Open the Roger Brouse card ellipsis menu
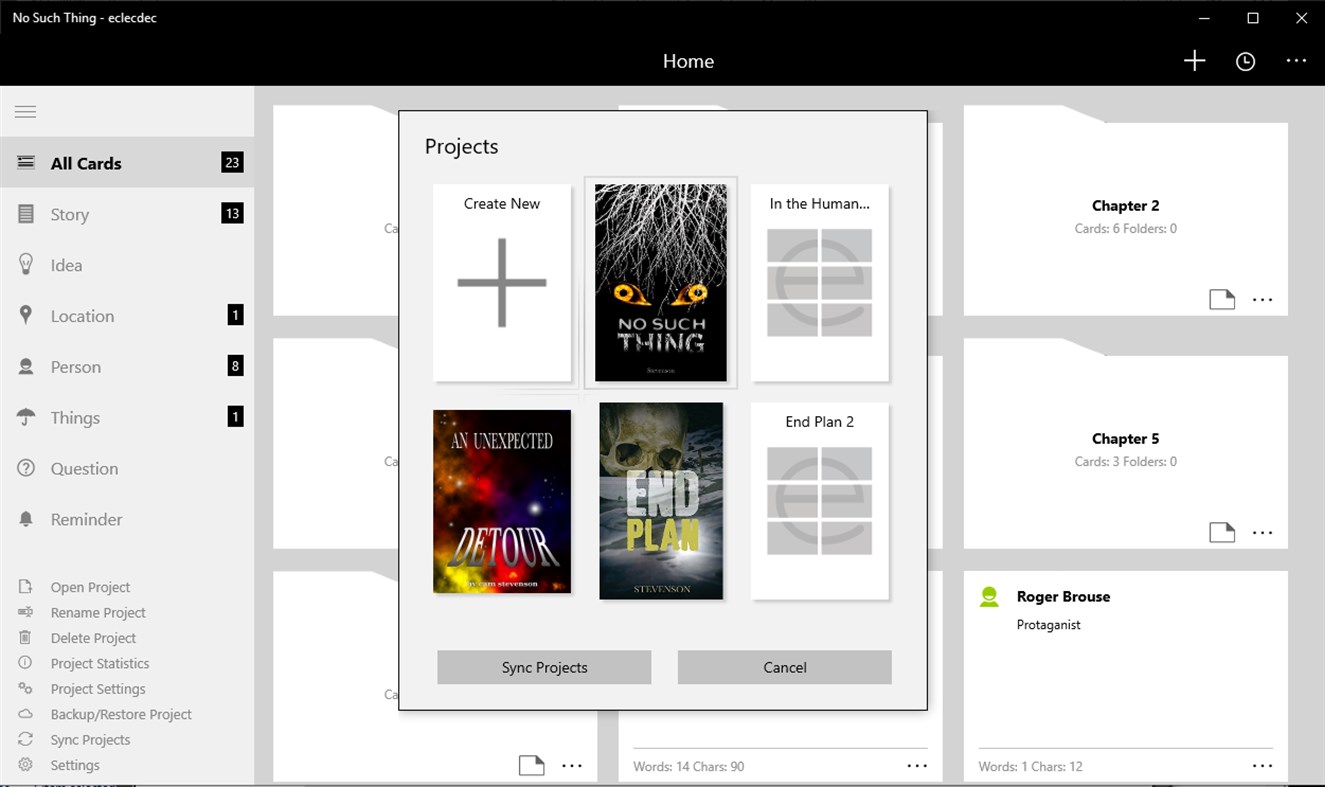Viewport: 1325px width, 787px height. pos(1263,766)
